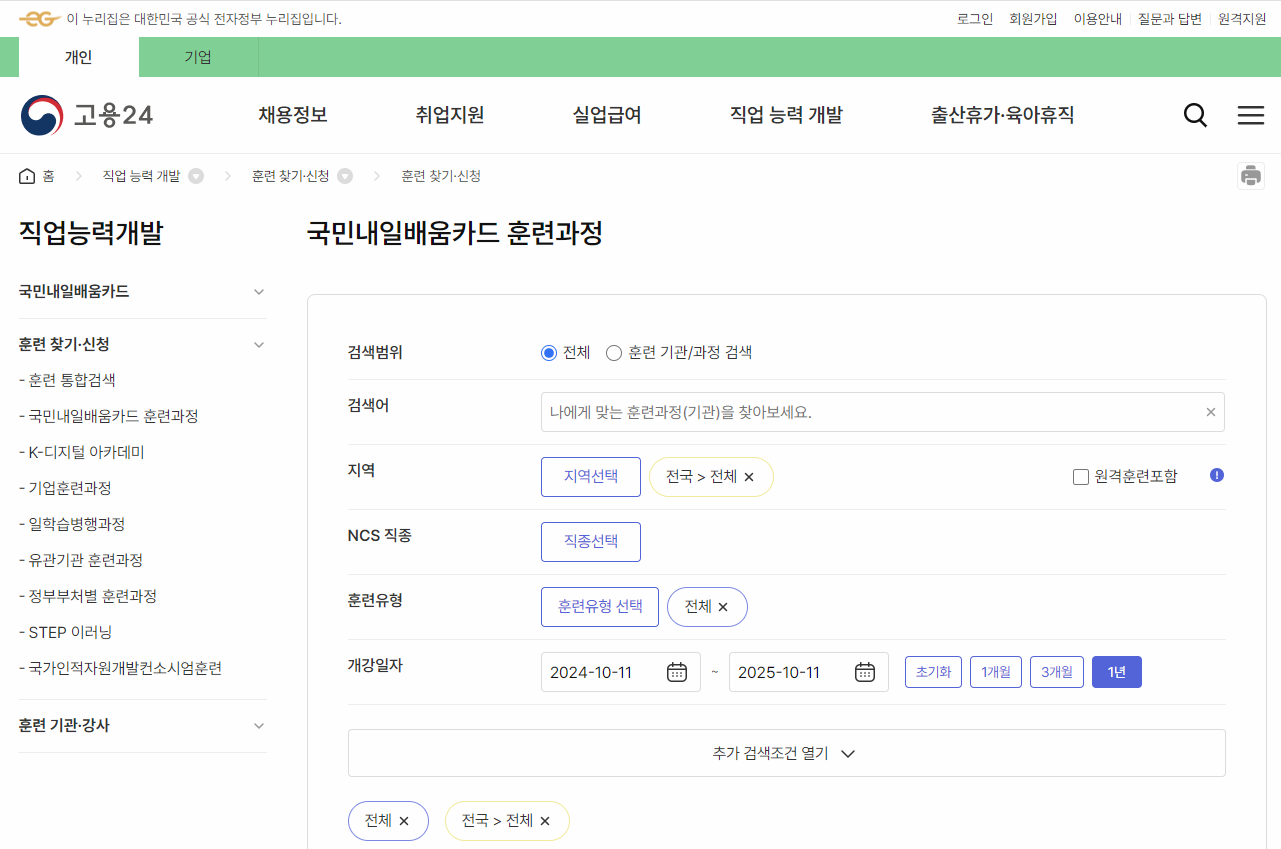The image size is (1281, 849).
Task: Select the 전체 radio button under 검색범위
Action: (x=548, y=352)
